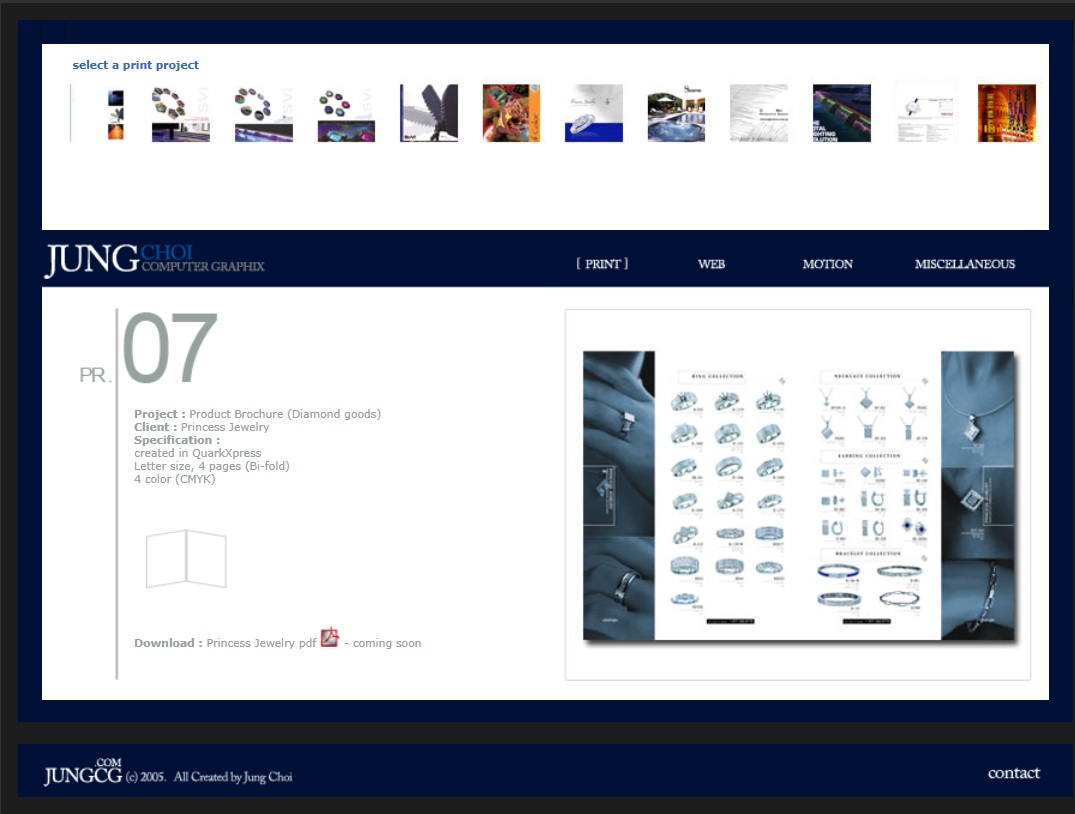Click the red PDF download icon
The width and height of the screenshot is (1075, 814).
coord(329,638)
